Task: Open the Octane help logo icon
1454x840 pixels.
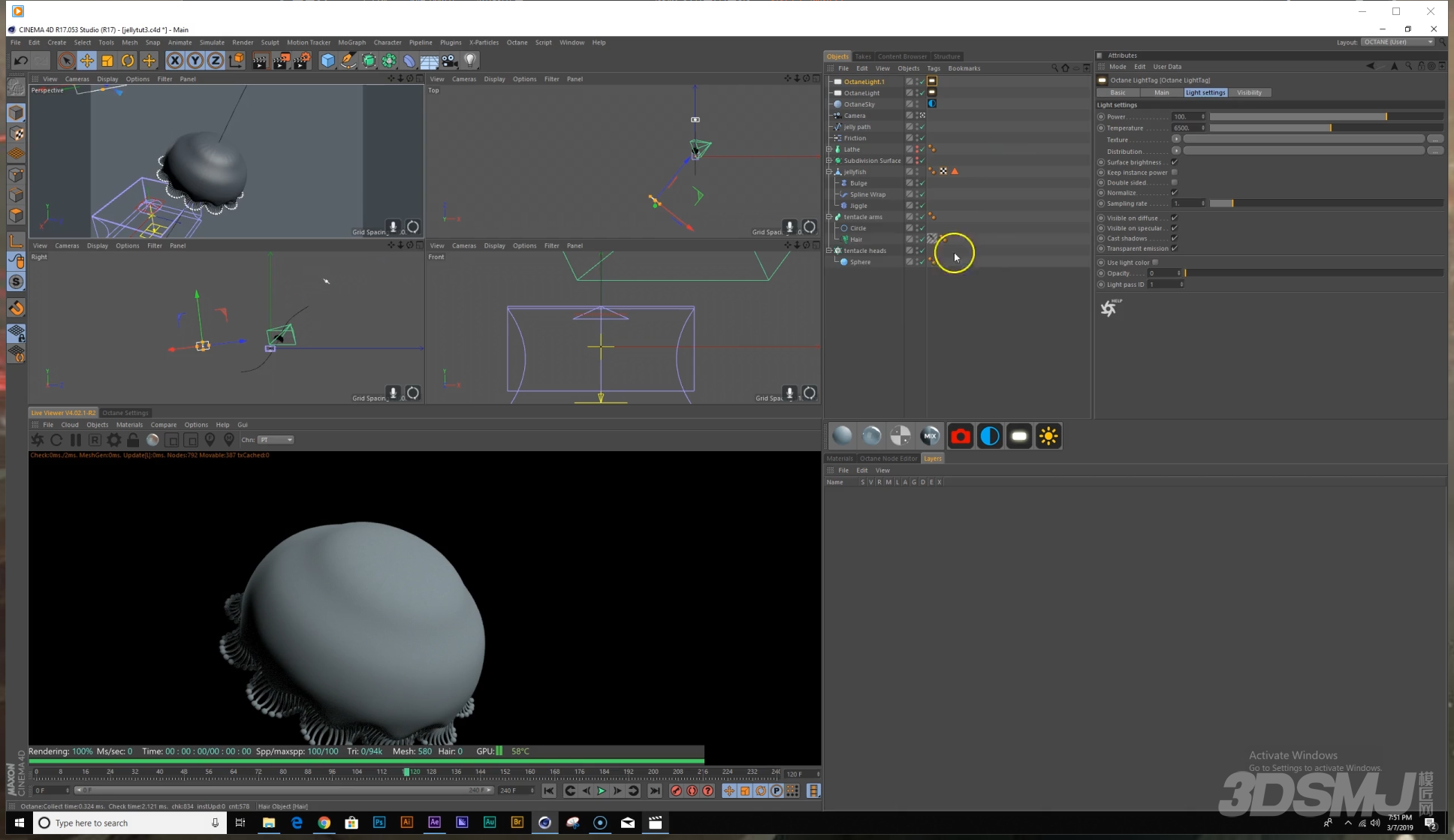Action: coord(1109,308)
